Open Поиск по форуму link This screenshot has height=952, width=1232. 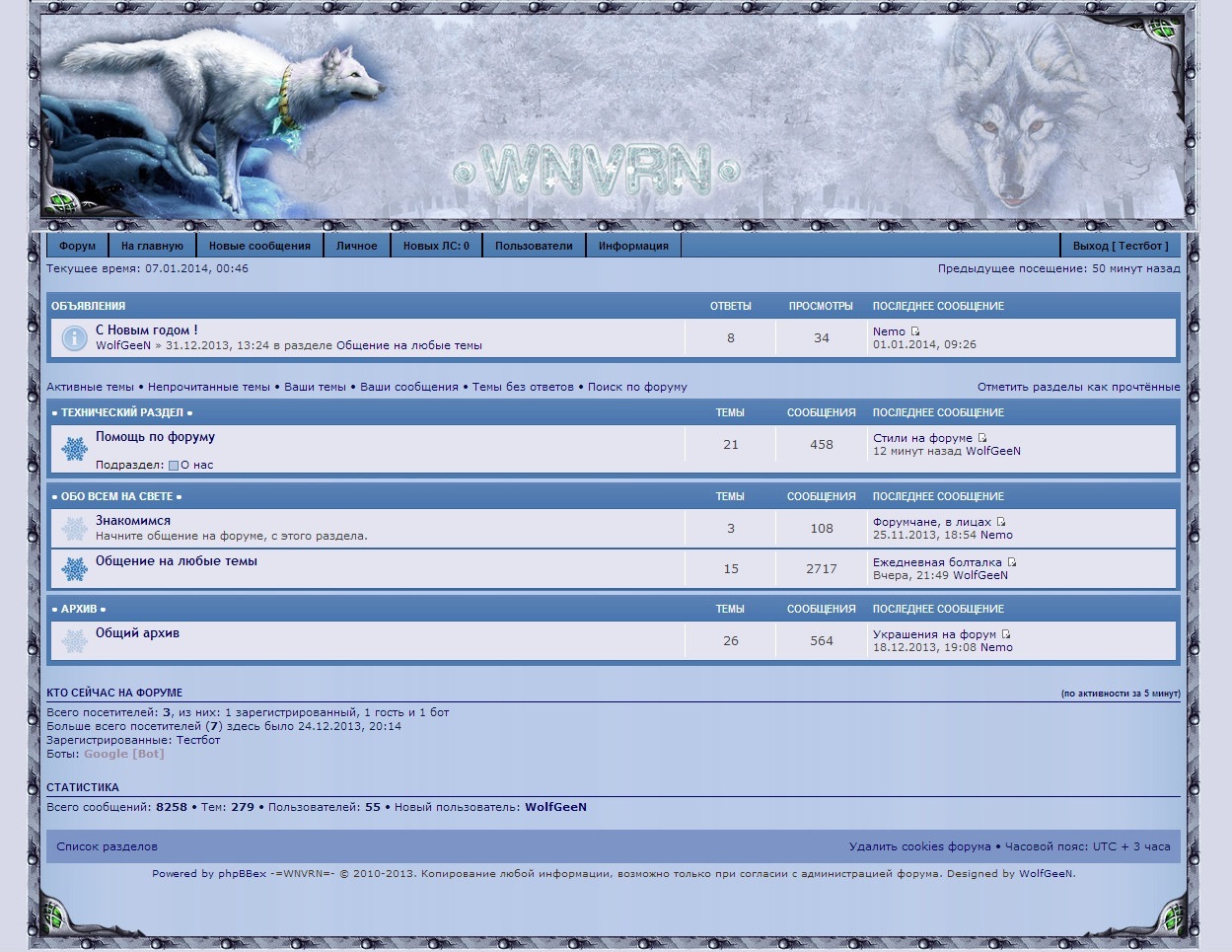(x=637, y=387)
